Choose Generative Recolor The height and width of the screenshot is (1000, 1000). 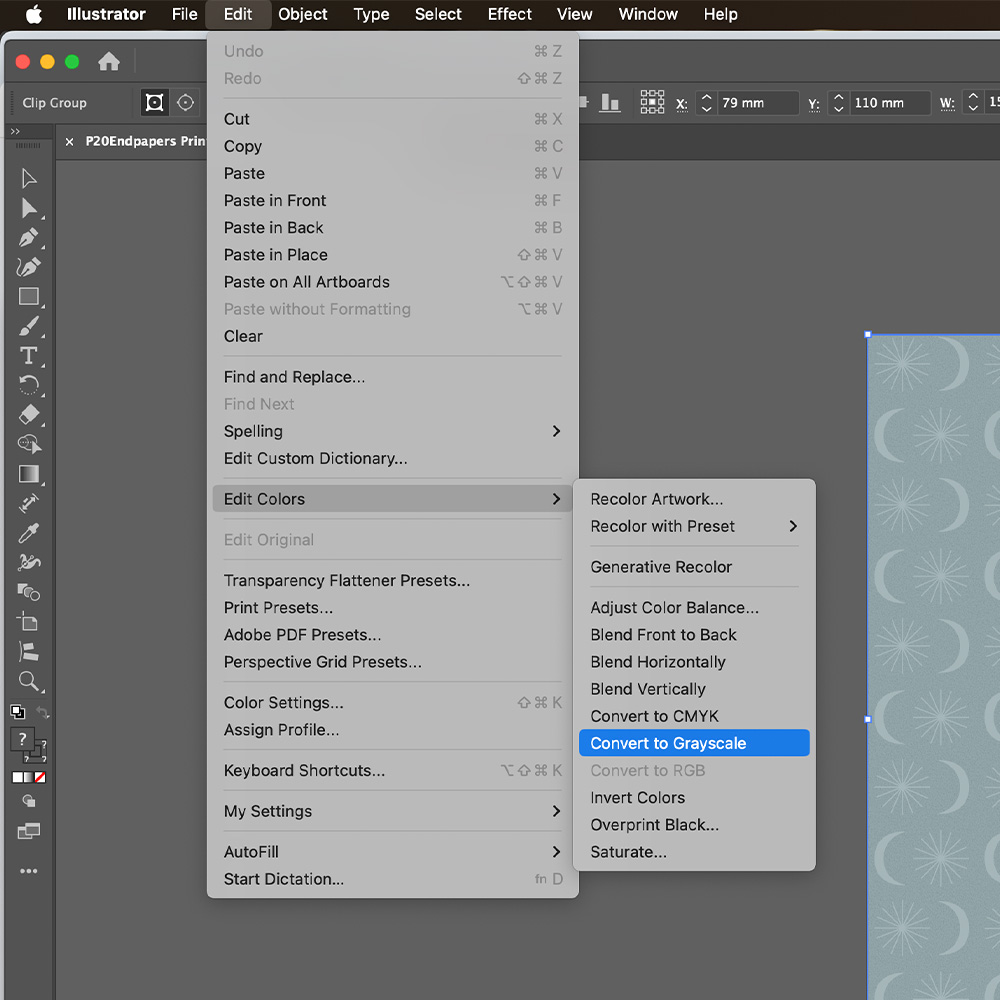694,567
